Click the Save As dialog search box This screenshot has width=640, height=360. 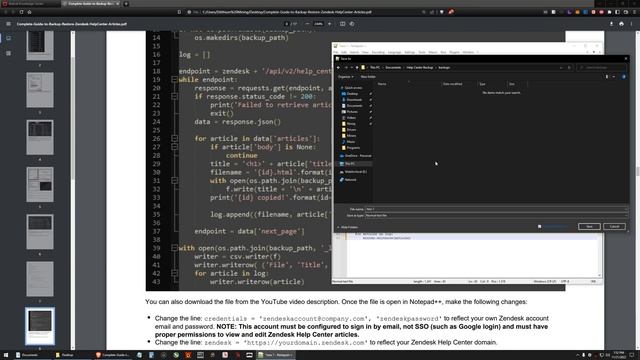(602, 68)
